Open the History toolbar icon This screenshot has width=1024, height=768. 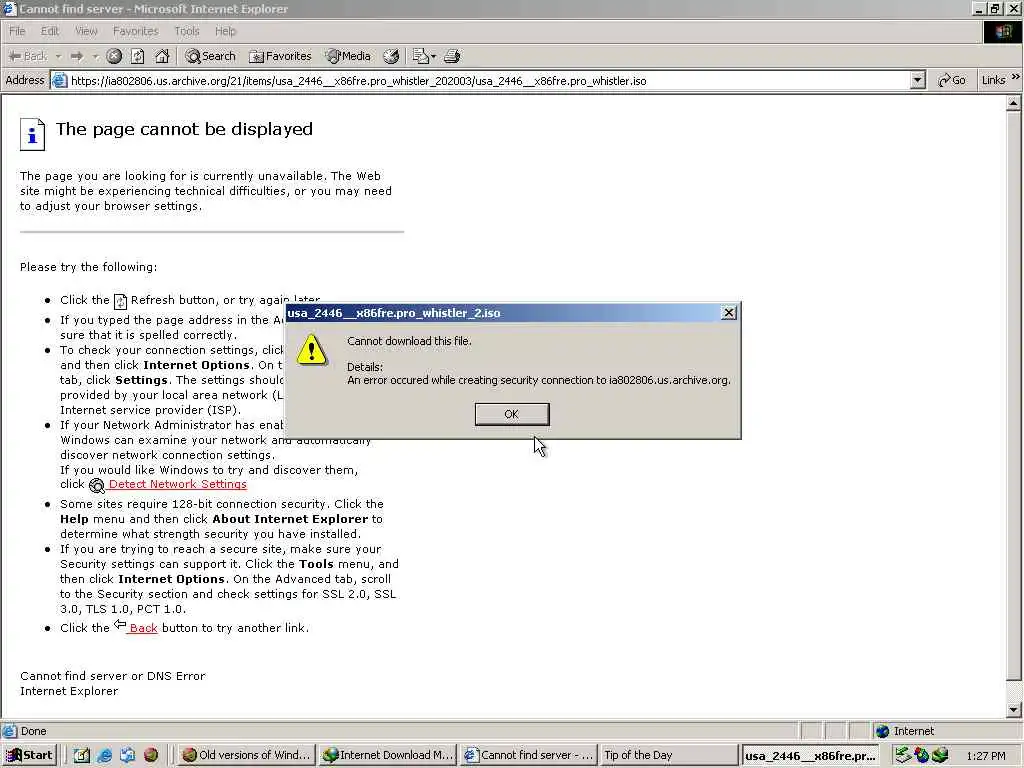point(391,56)
